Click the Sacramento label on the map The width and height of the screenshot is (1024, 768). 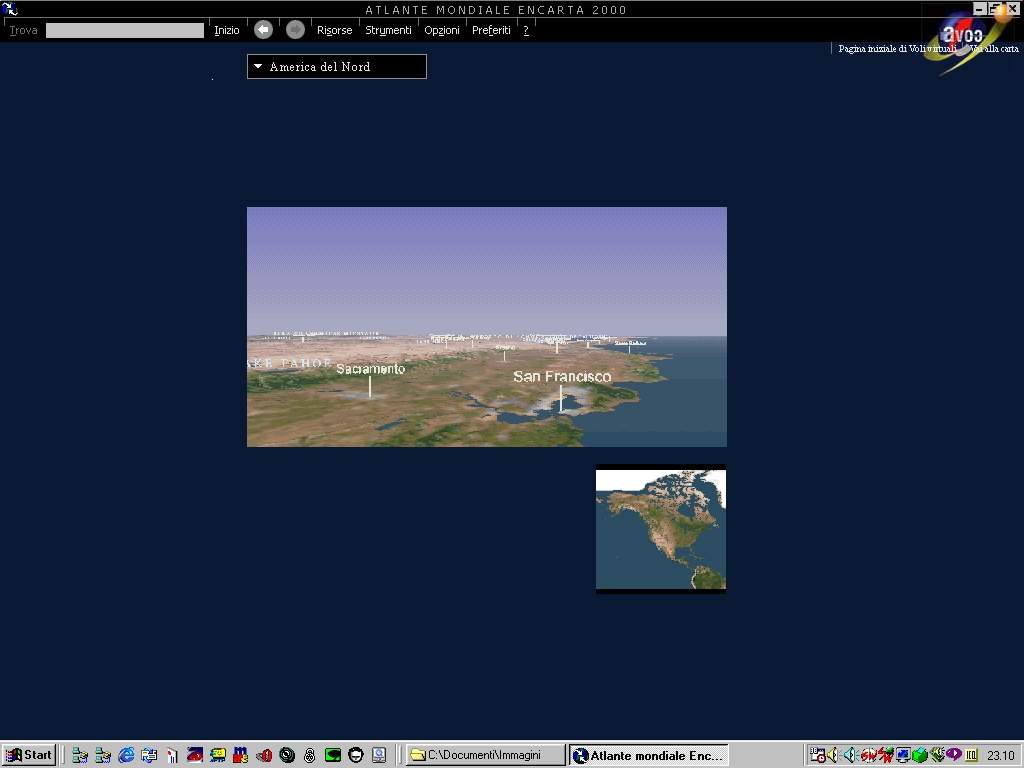point(370,369)
